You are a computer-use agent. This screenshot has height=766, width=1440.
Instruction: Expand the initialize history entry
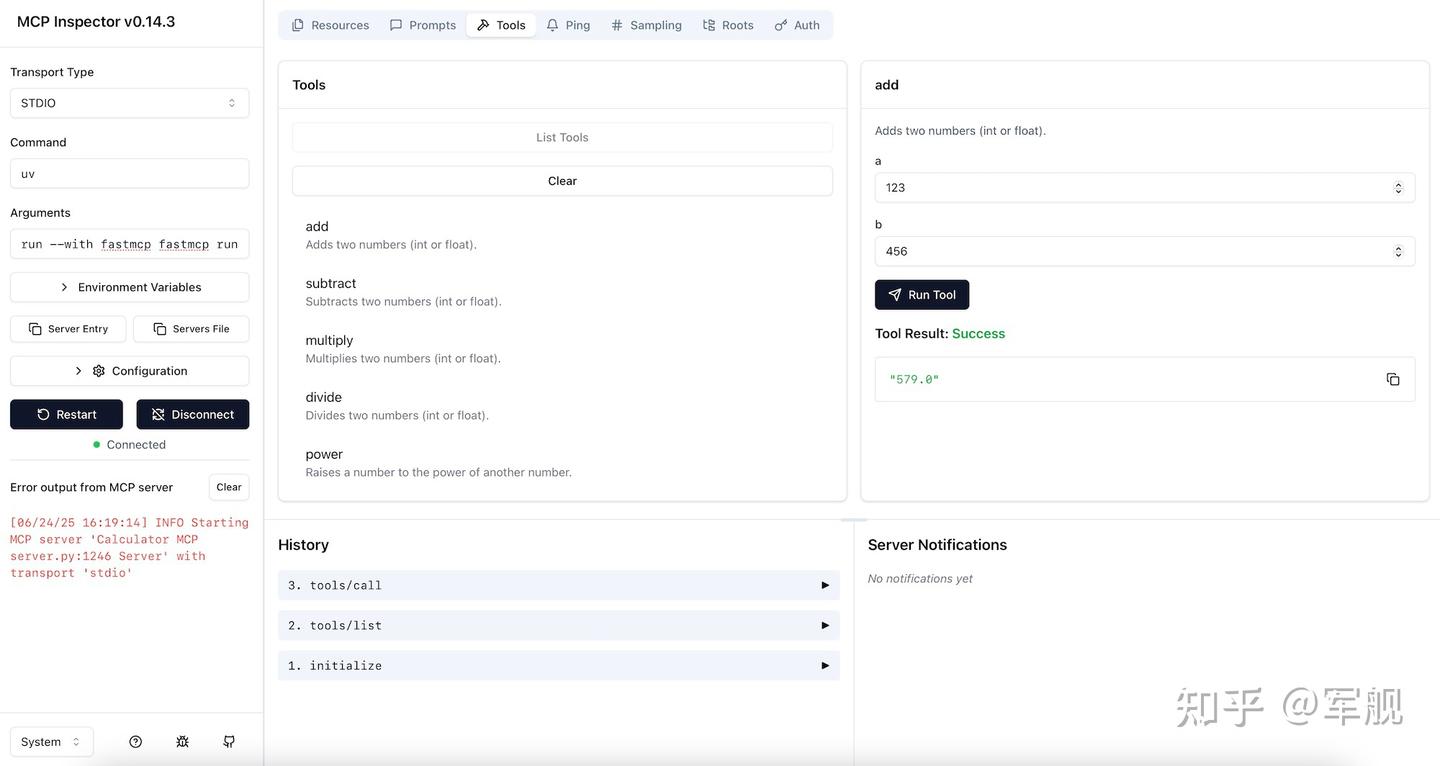(558, 665)
